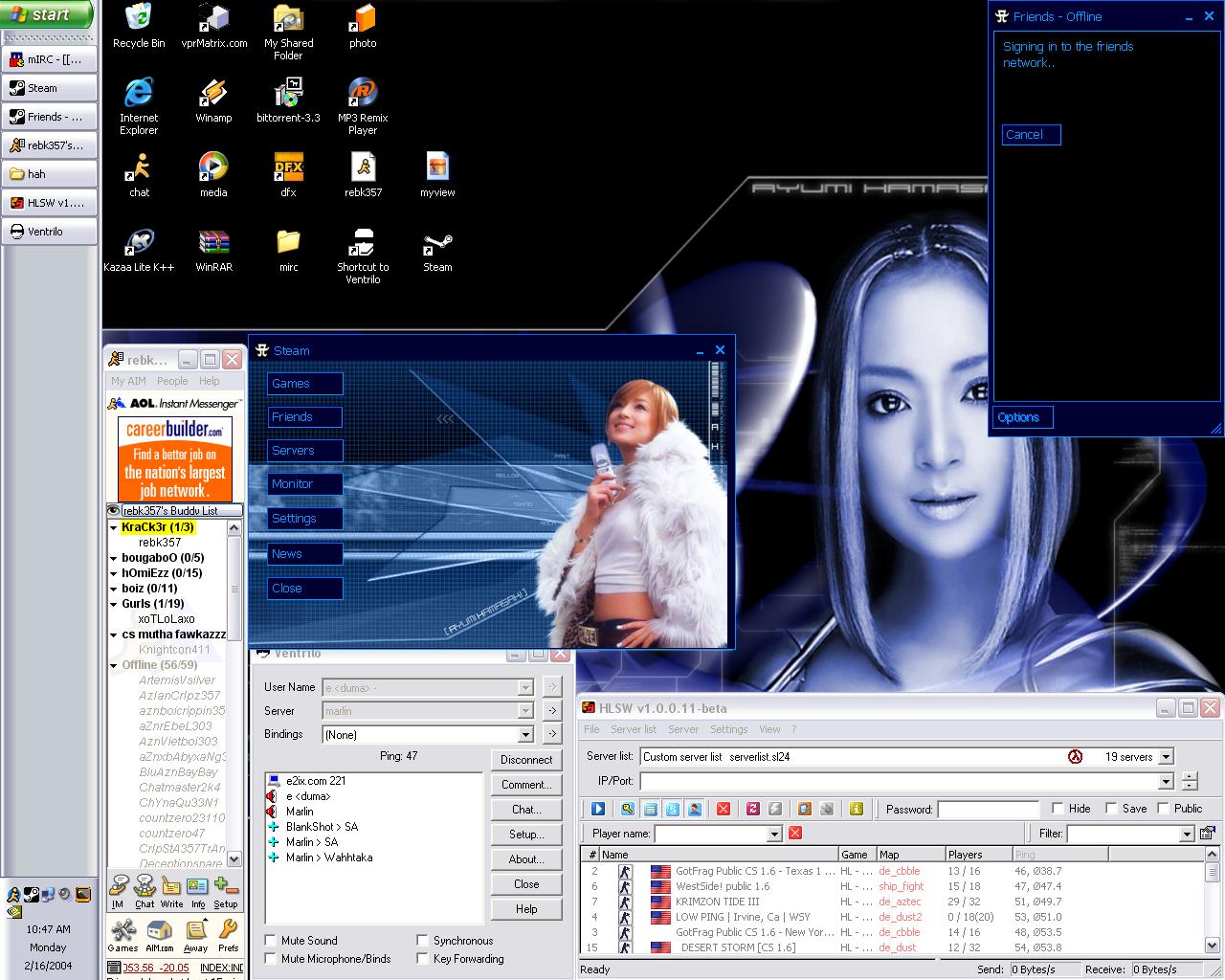Click the pink refresh icon in HLSW toolbar
Viewport: 1225px width, 980px height.
(753, 809)
